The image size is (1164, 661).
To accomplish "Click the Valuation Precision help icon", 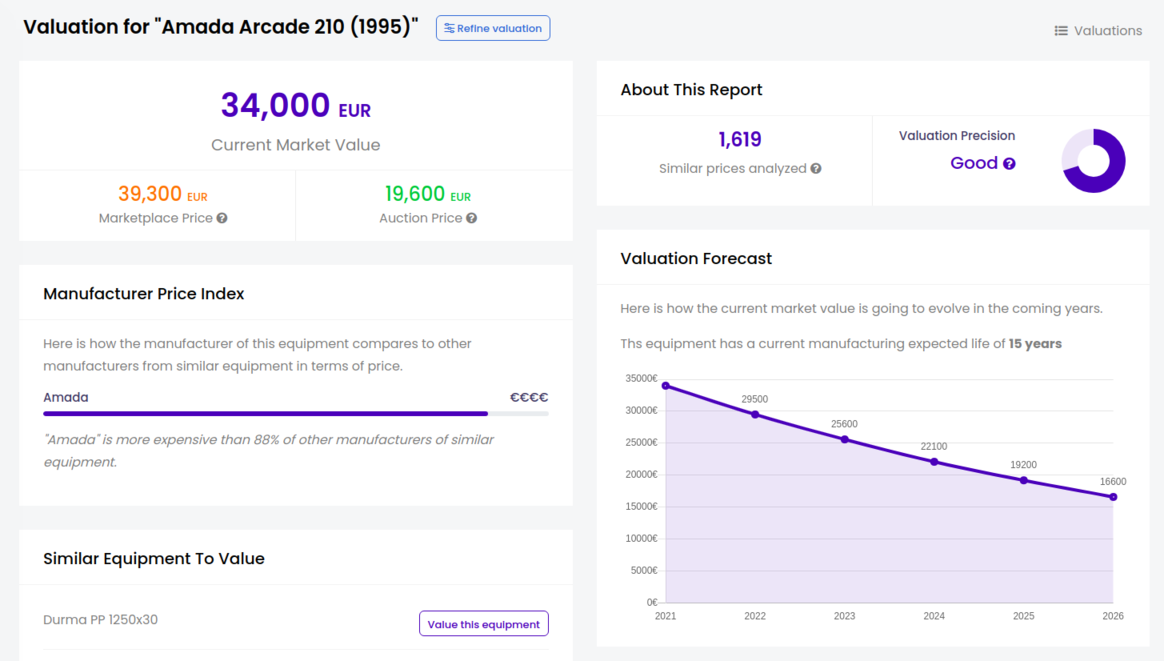I will (1009, 164).
